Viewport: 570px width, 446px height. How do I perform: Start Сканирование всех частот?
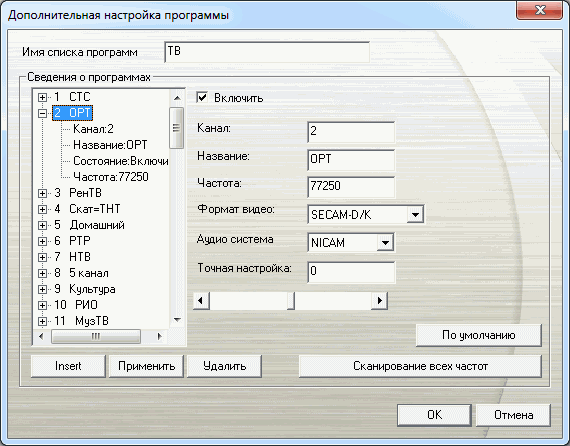point(420,366)
